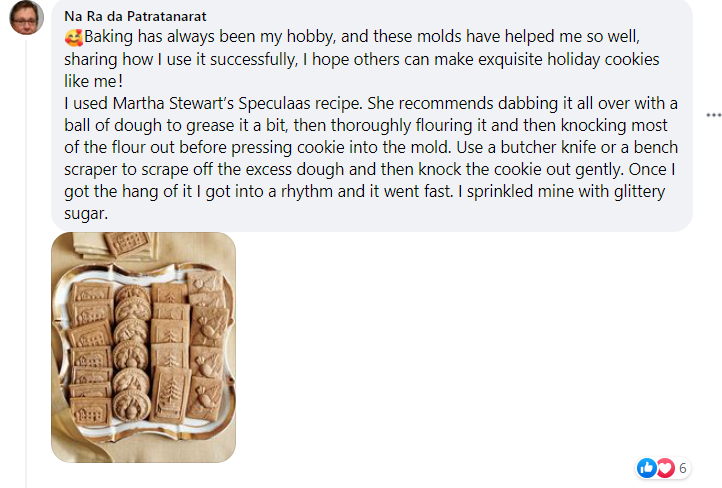Screen dimensions: 722x488
Task: Click the blue thumbs-up Like reaction icon
Action: [646, 468]
